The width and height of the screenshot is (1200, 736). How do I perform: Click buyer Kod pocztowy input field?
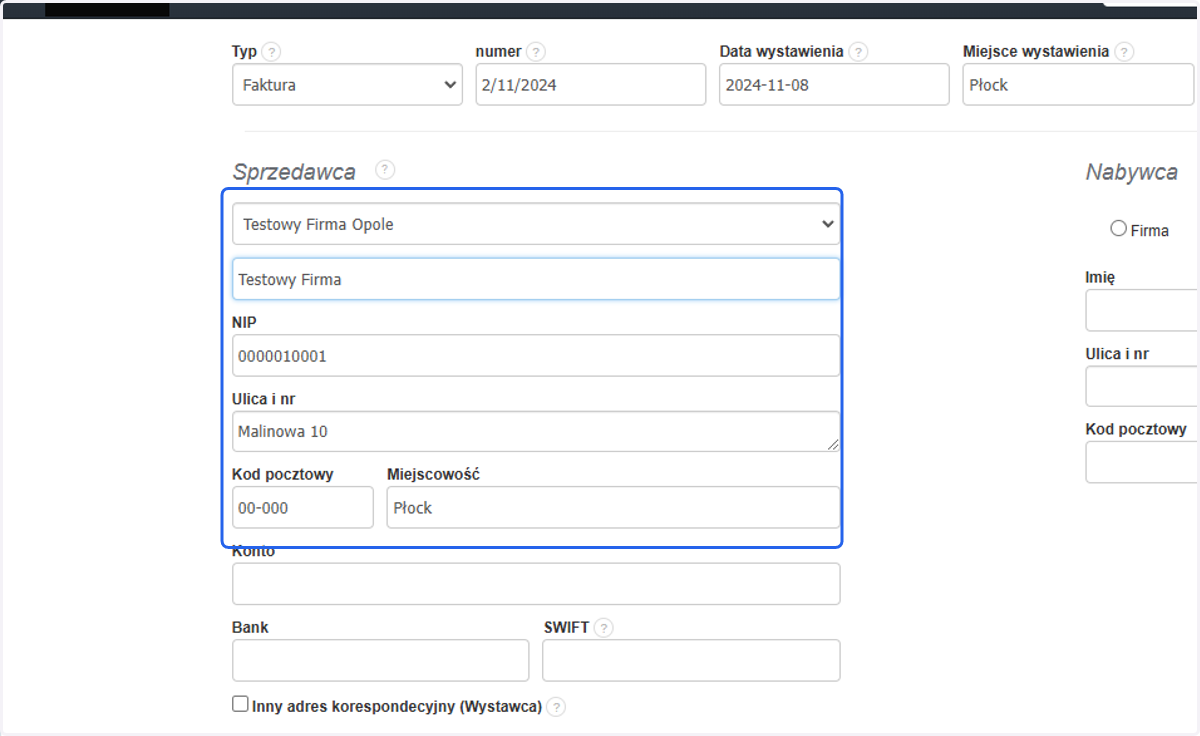click(1142, 462)
